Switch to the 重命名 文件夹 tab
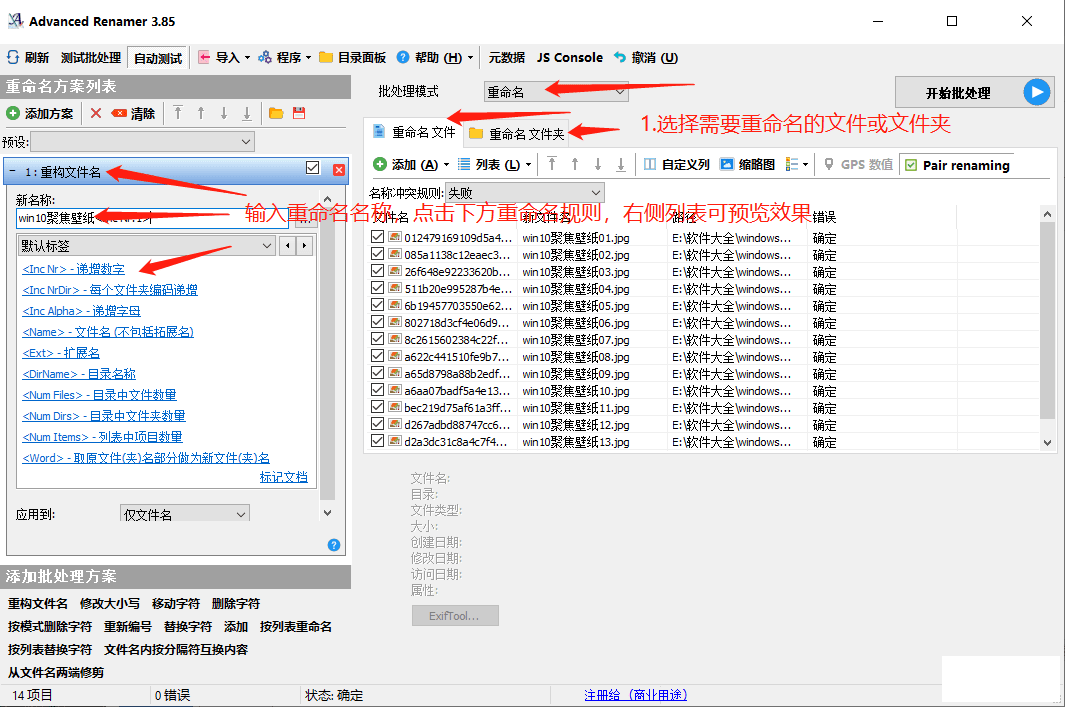Viewport: 1065px width, 707px height. 517,134
